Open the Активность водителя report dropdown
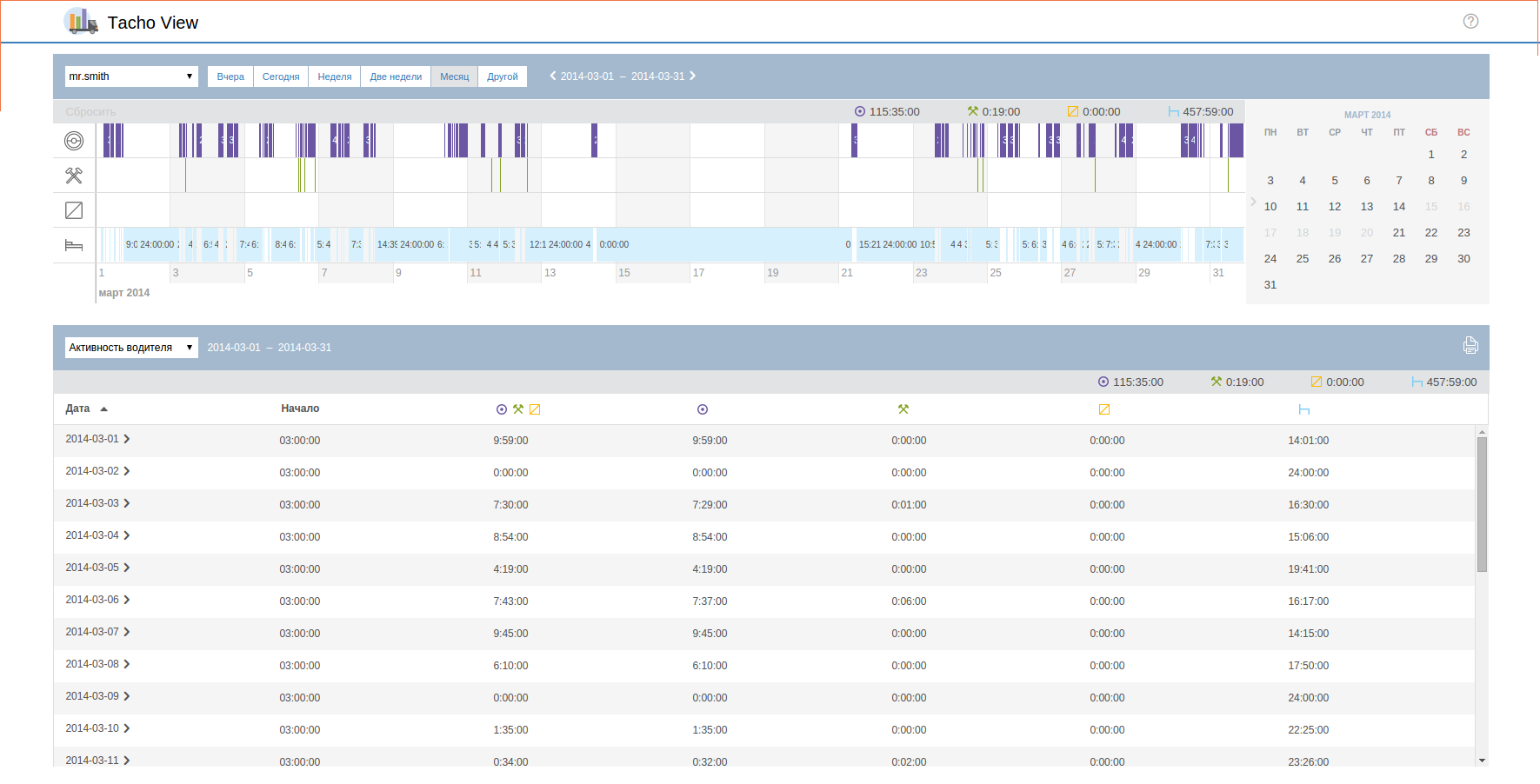Image resolution: width=1540 pixels, height=784 pixels. tap(131, 348)
